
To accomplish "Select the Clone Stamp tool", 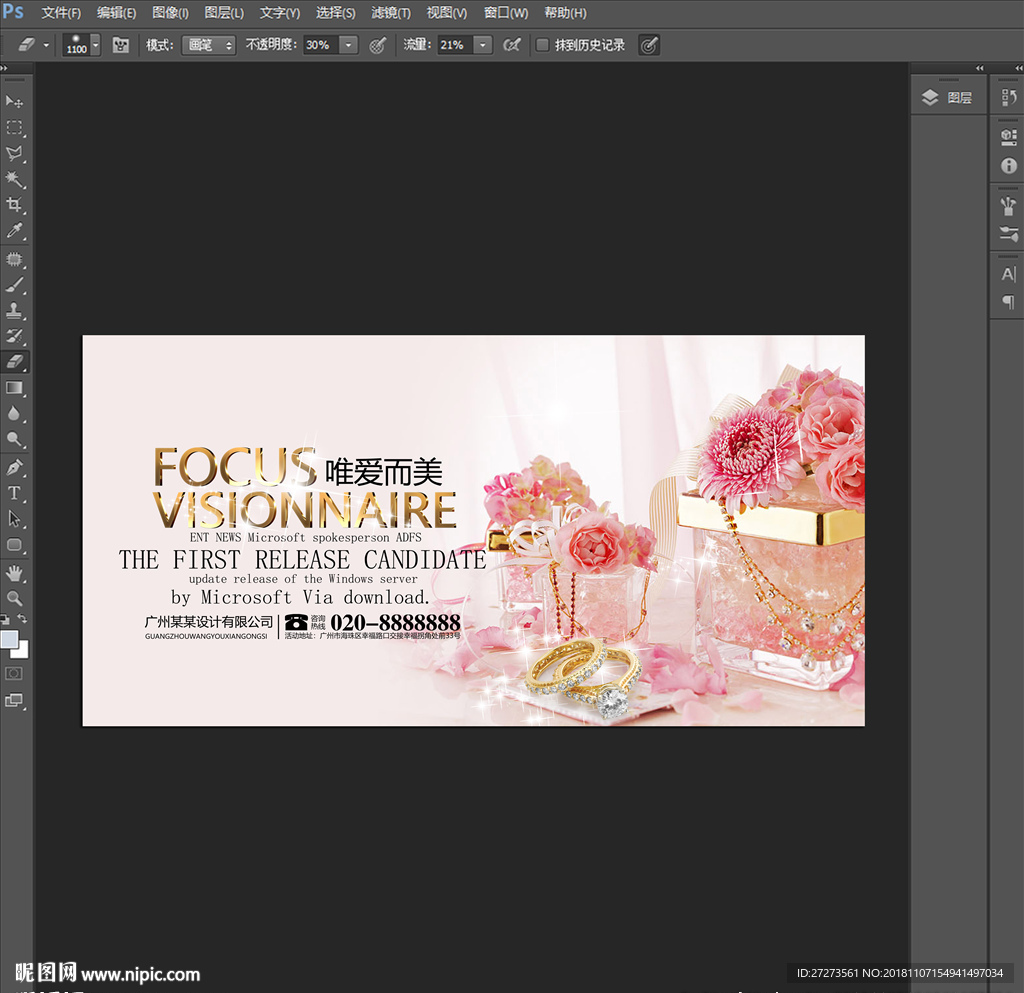I will [15, 310].
